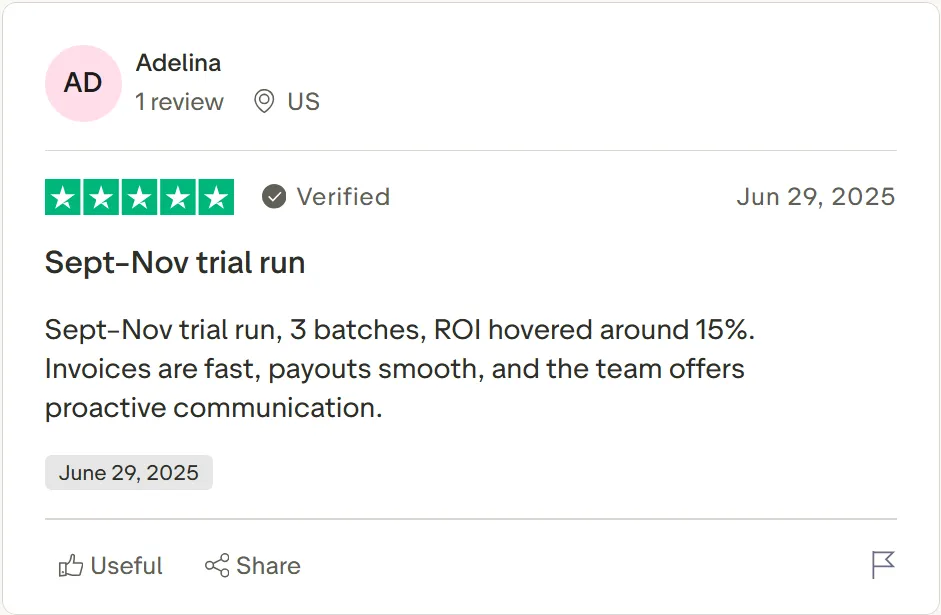Select the first green star
Image resolution: width=941 pixels, height=615 pixels.
(64, 197)
